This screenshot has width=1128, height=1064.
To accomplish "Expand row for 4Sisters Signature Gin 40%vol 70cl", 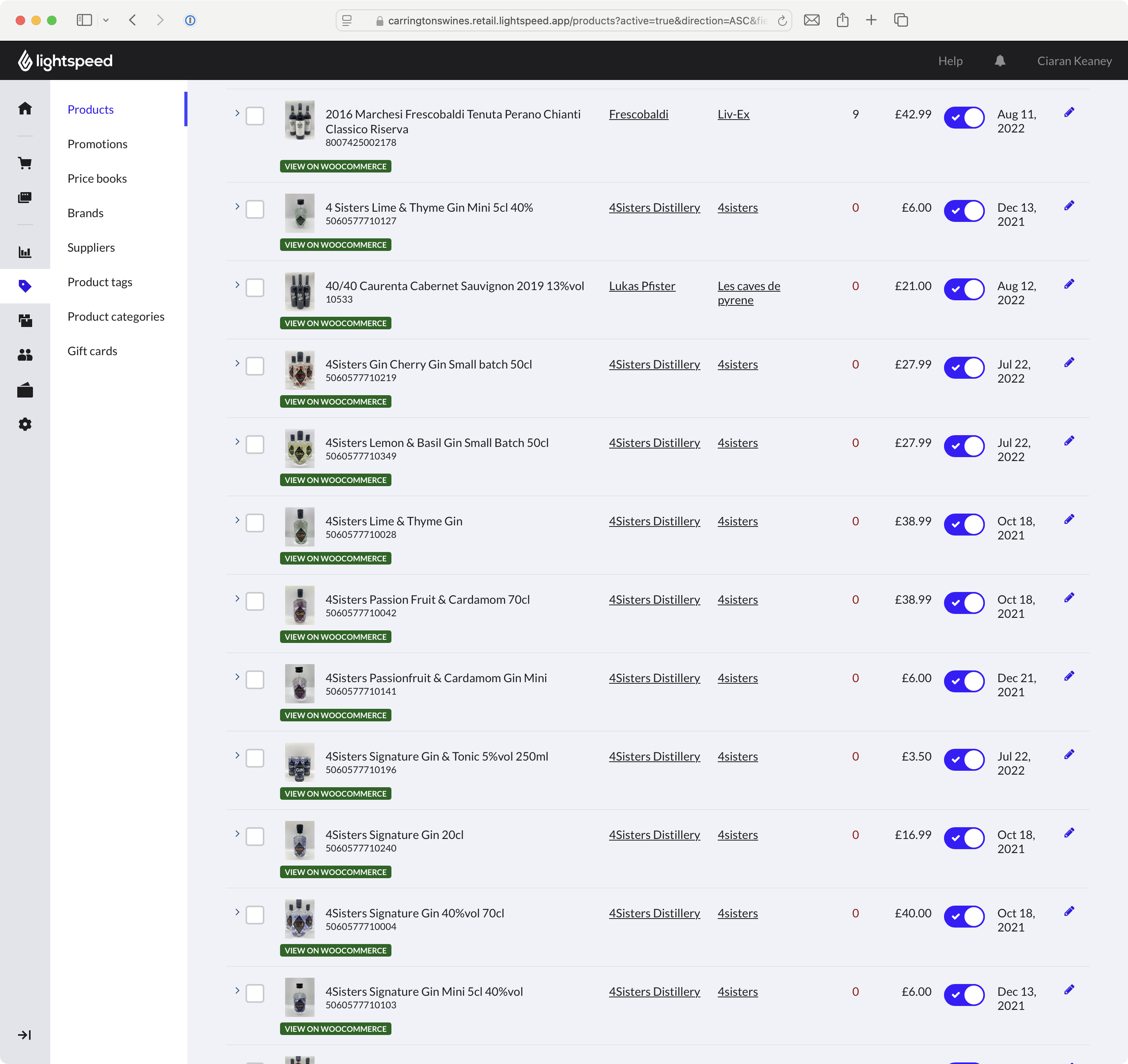I will pyautogui.click(x=237, y=912).
